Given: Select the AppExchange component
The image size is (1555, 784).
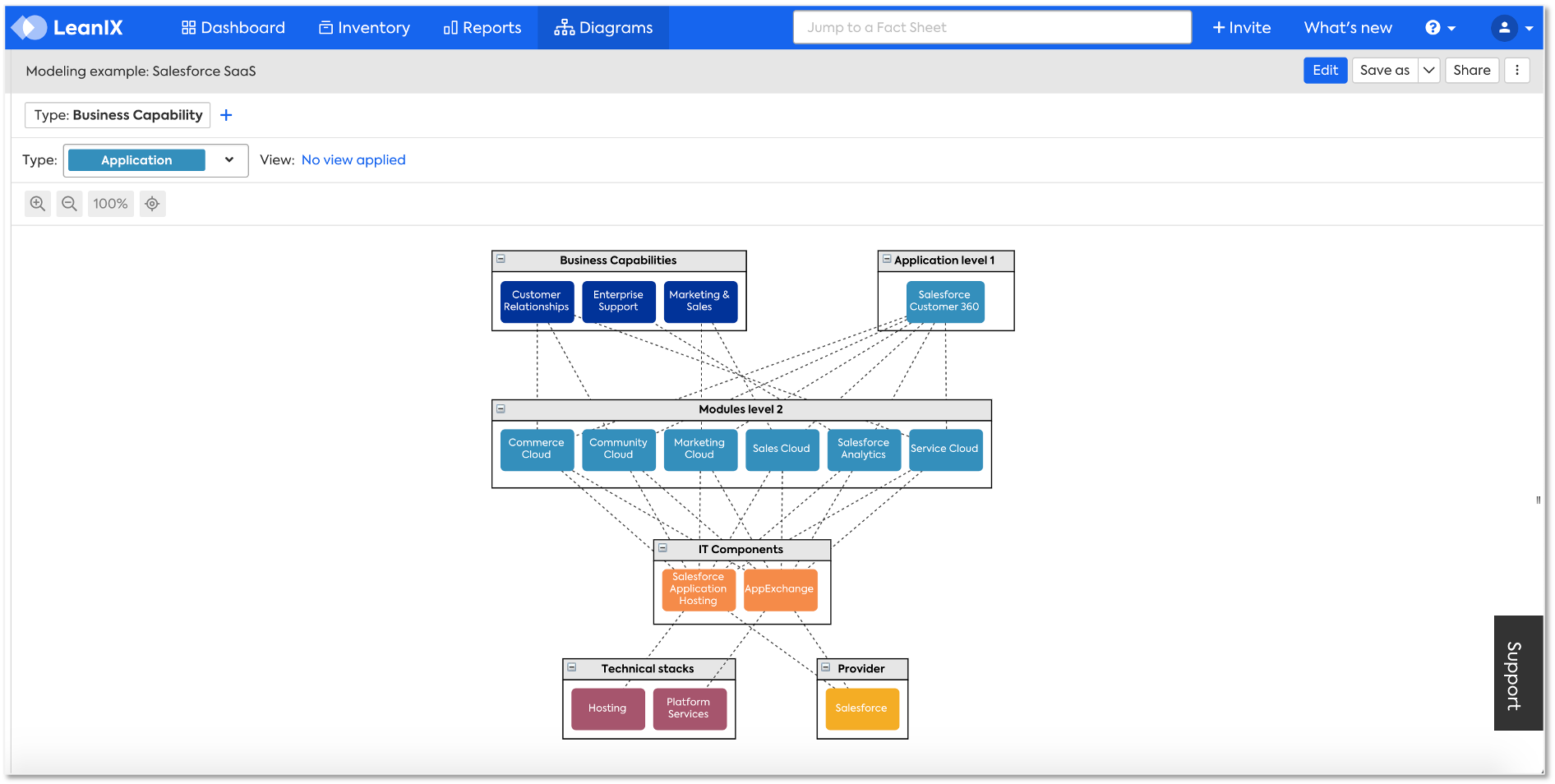Looking at the screenshot, I should tap(780, 590).
